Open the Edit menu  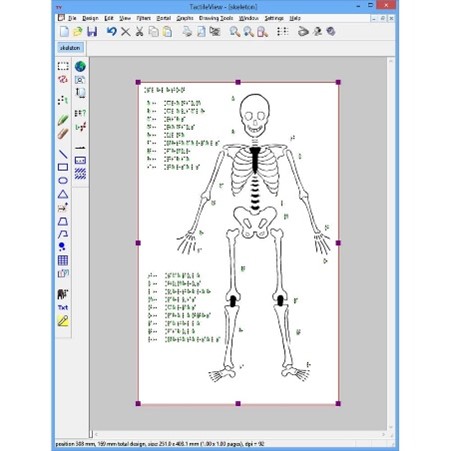109,18
